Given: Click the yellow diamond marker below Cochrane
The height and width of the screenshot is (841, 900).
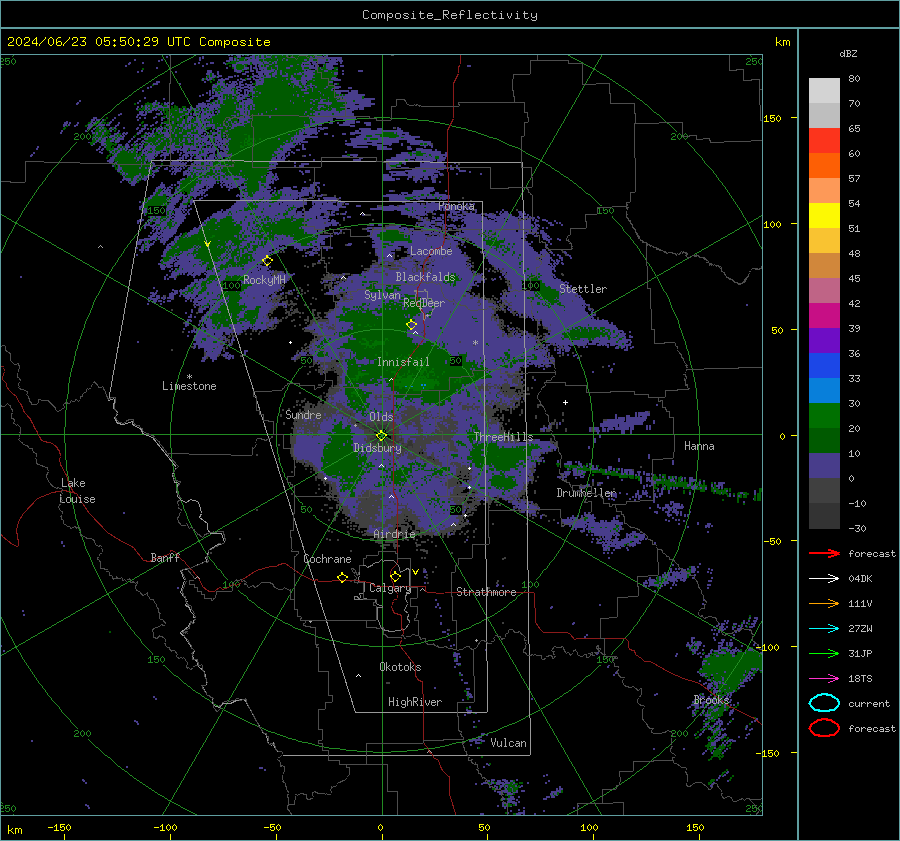Looking at the screenshot, I should [343, 577].
